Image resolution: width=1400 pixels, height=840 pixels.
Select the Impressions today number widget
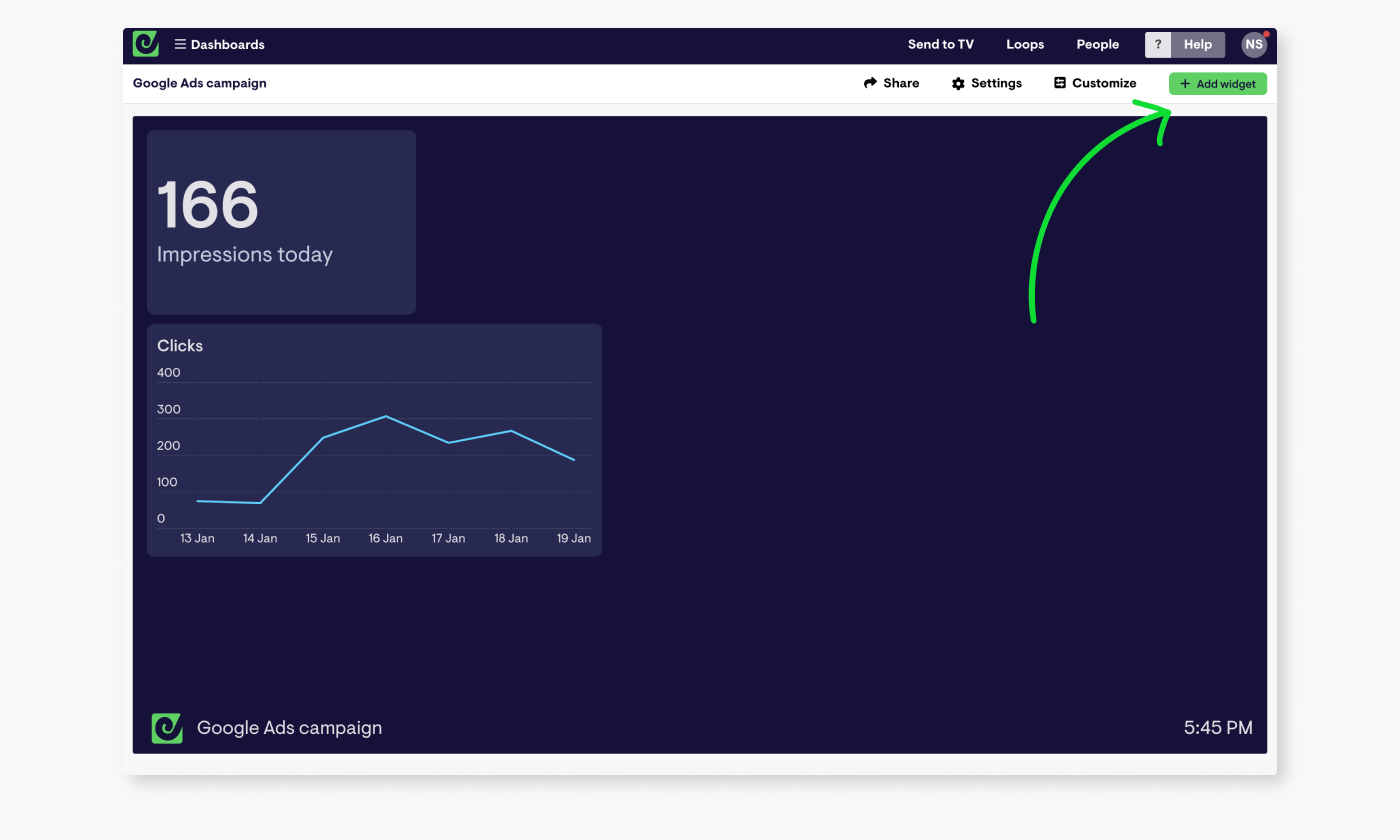pos(281,221)
